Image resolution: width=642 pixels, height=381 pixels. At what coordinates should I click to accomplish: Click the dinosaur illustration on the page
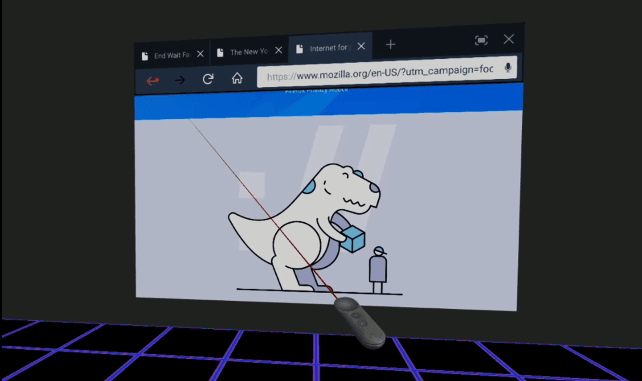coord(305,228)
